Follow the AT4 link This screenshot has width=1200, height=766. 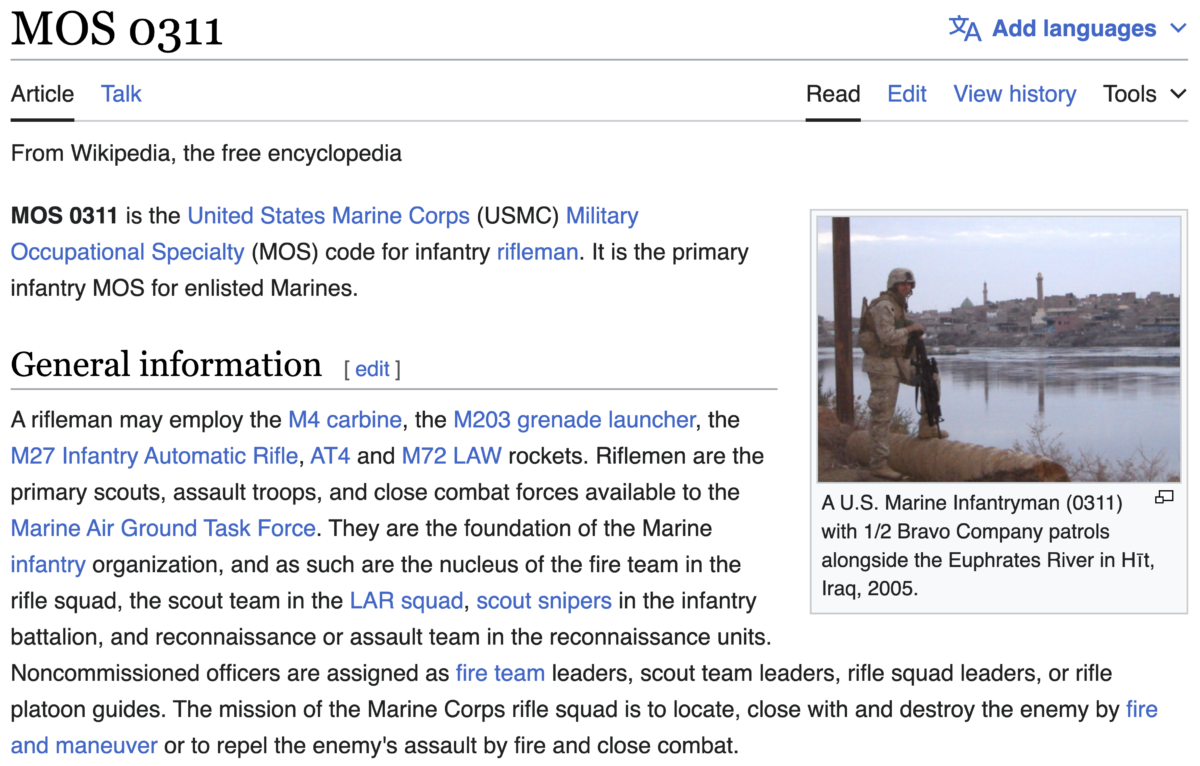(x=331, y=455)
